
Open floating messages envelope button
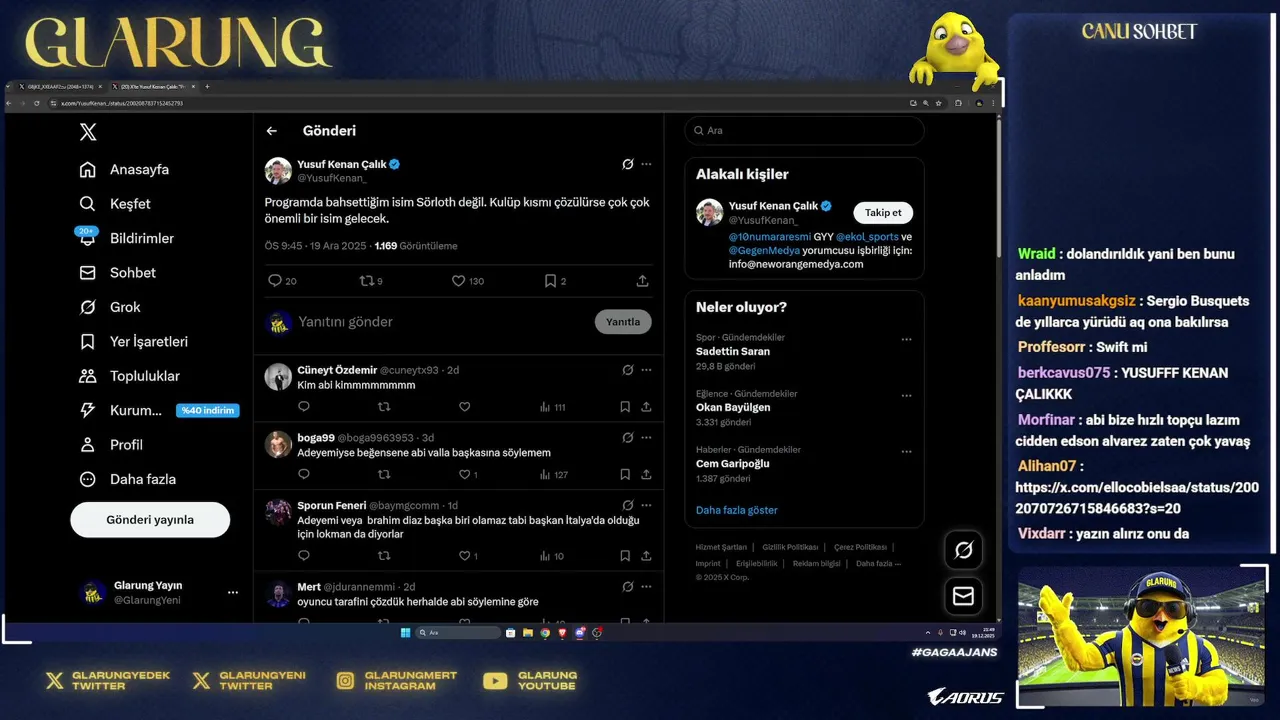[963, 596]
